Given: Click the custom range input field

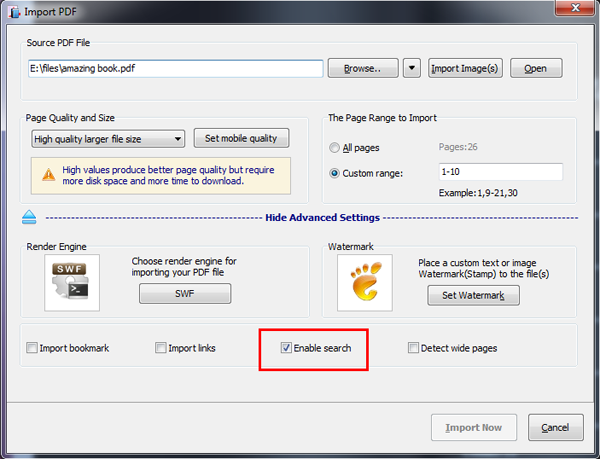Looking at the screenshot, I should (x=501, y=172).
